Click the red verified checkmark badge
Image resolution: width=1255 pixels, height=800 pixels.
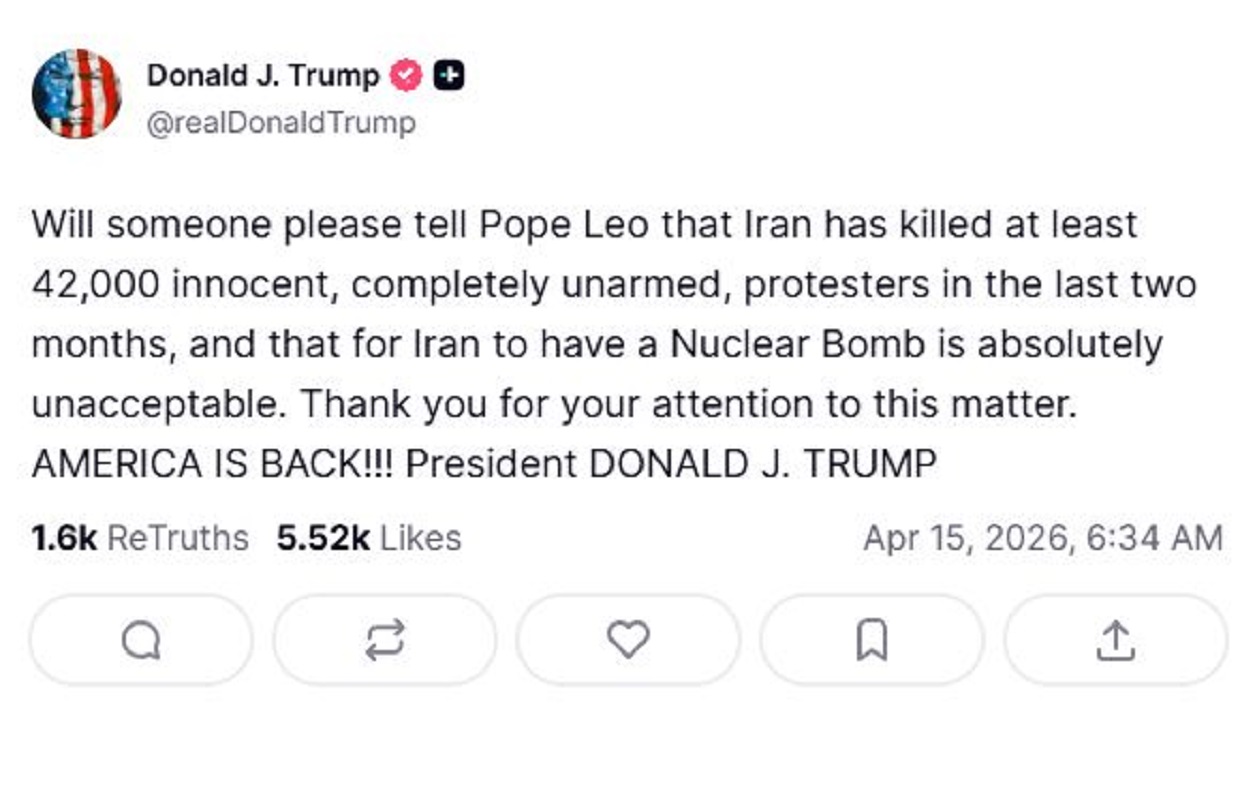pyautogui.click(x=405, y=76)
